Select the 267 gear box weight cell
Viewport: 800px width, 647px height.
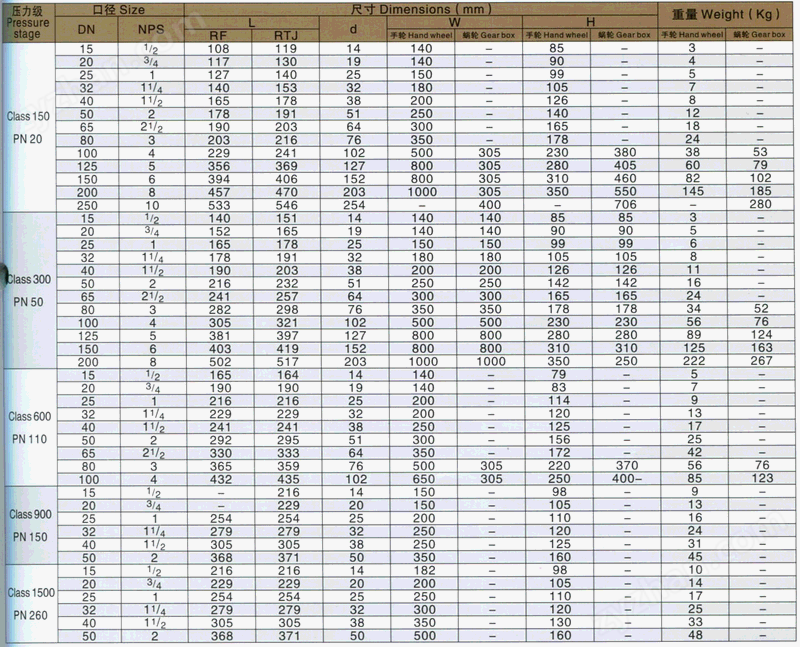point(759,361)
